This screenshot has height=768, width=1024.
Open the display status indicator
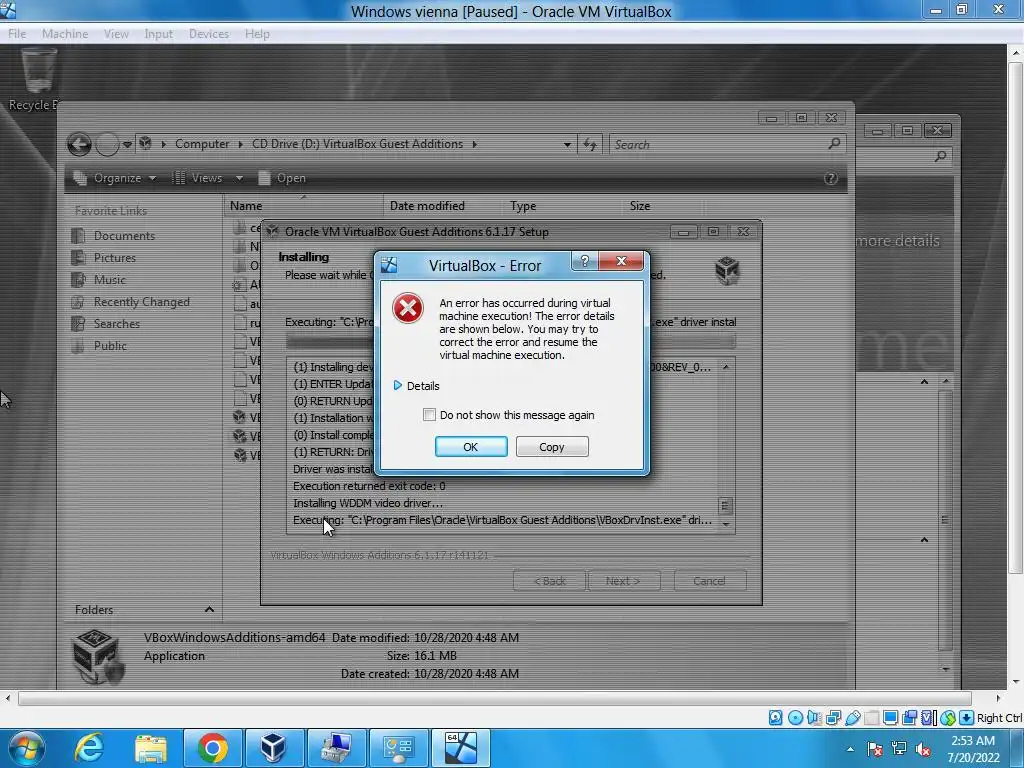890,718
